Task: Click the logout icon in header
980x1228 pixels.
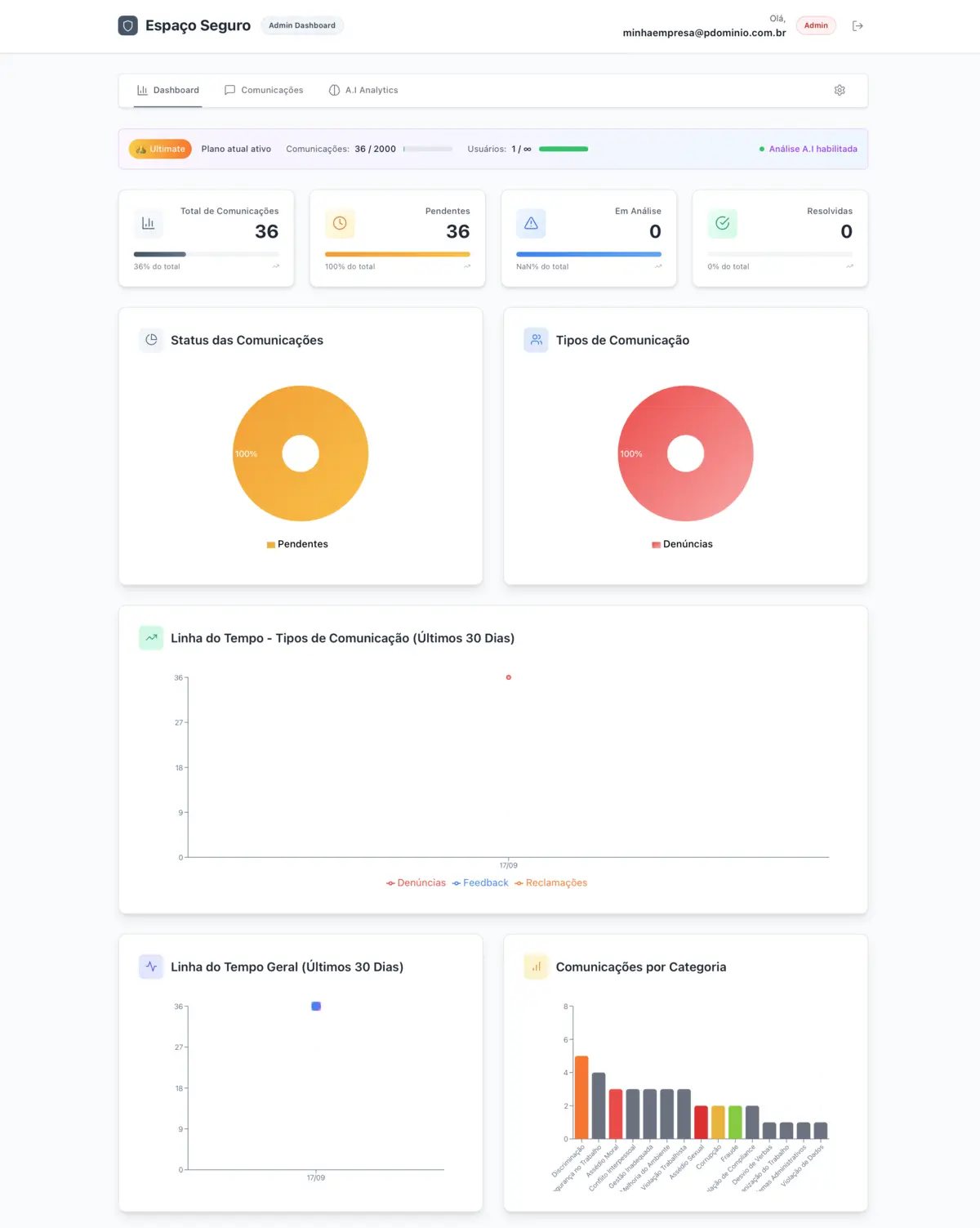Action: tap(857, 26)
